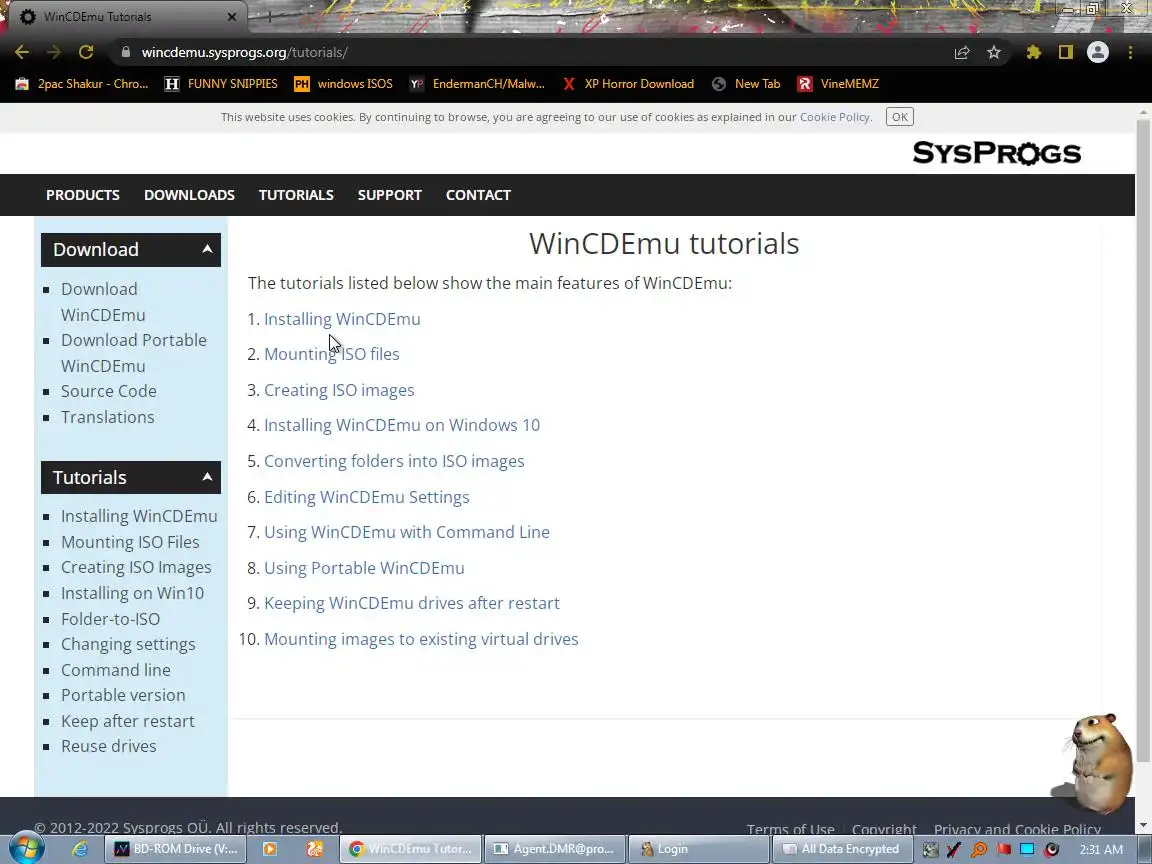
Task: Reload the page with the refresh icon
Action: click(x=86, y=52)
